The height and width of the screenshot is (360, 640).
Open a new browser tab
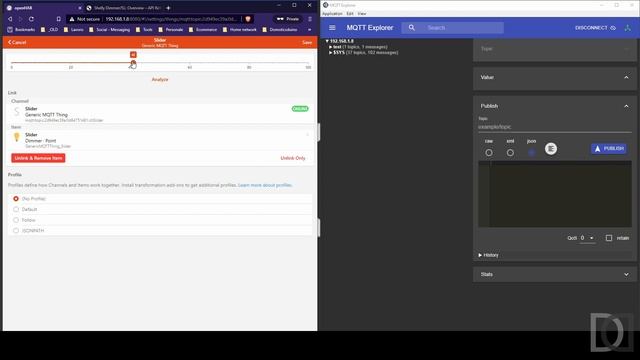click(168, 8)
